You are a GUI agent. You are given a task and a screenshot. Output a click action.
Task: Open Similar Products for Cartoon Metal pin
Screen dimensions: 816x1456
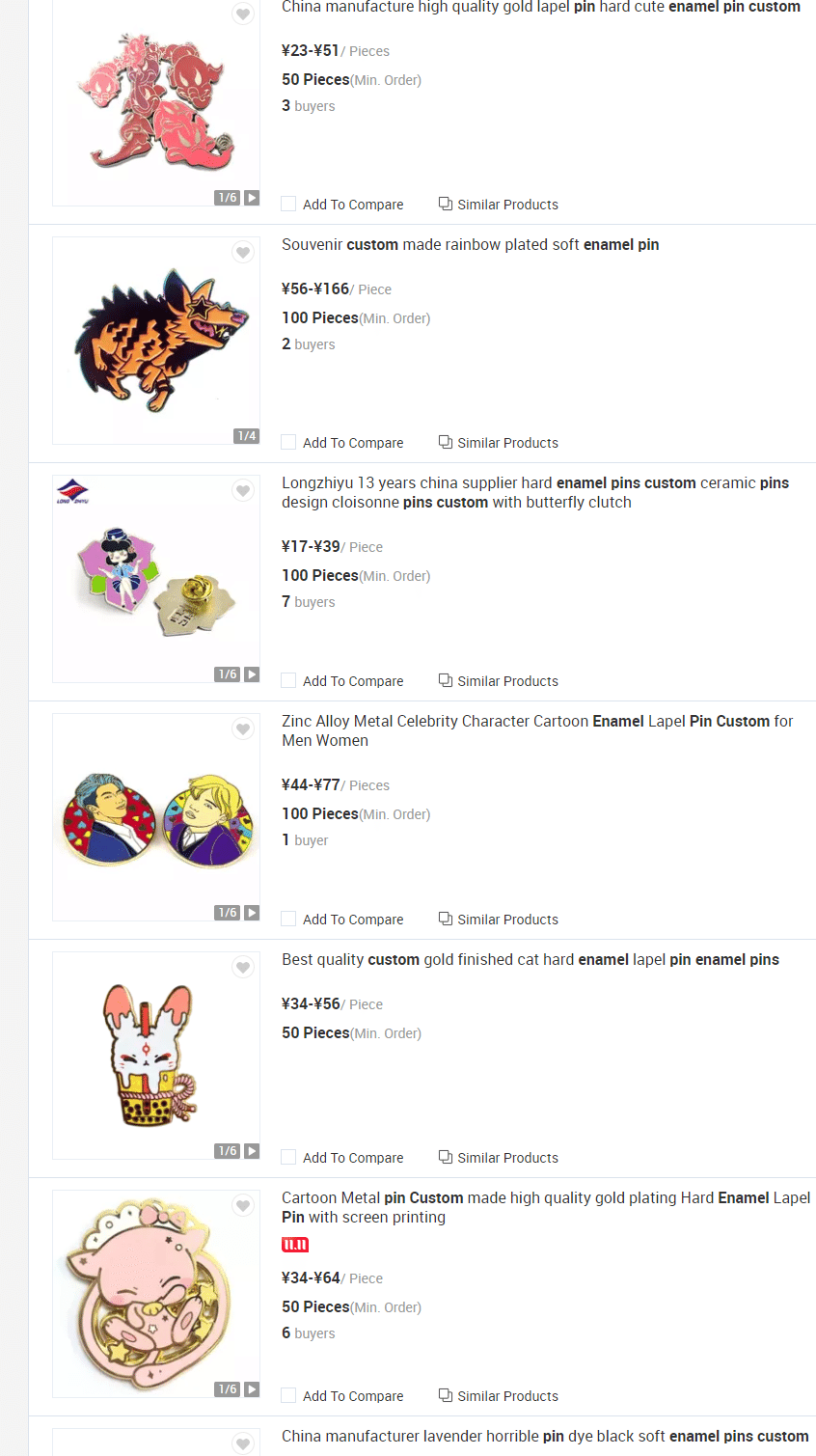click(x=499, y=1396)
